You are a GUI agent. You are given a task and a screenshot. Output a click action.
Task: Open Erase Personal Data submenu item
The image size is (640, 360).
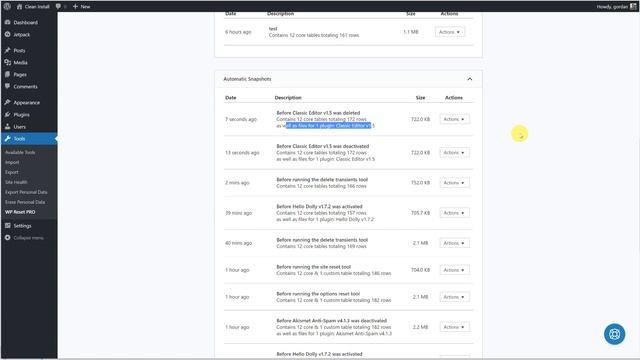(x=25, y=202)
